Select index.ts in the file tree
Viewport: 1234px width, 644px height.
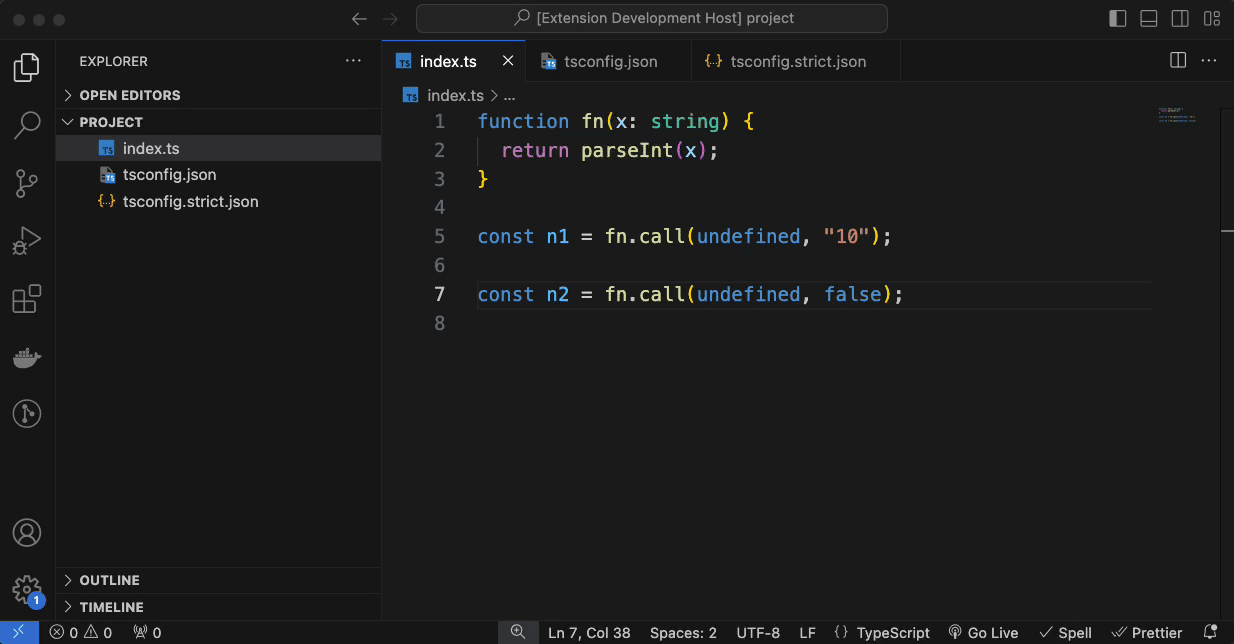pos(218,148)
